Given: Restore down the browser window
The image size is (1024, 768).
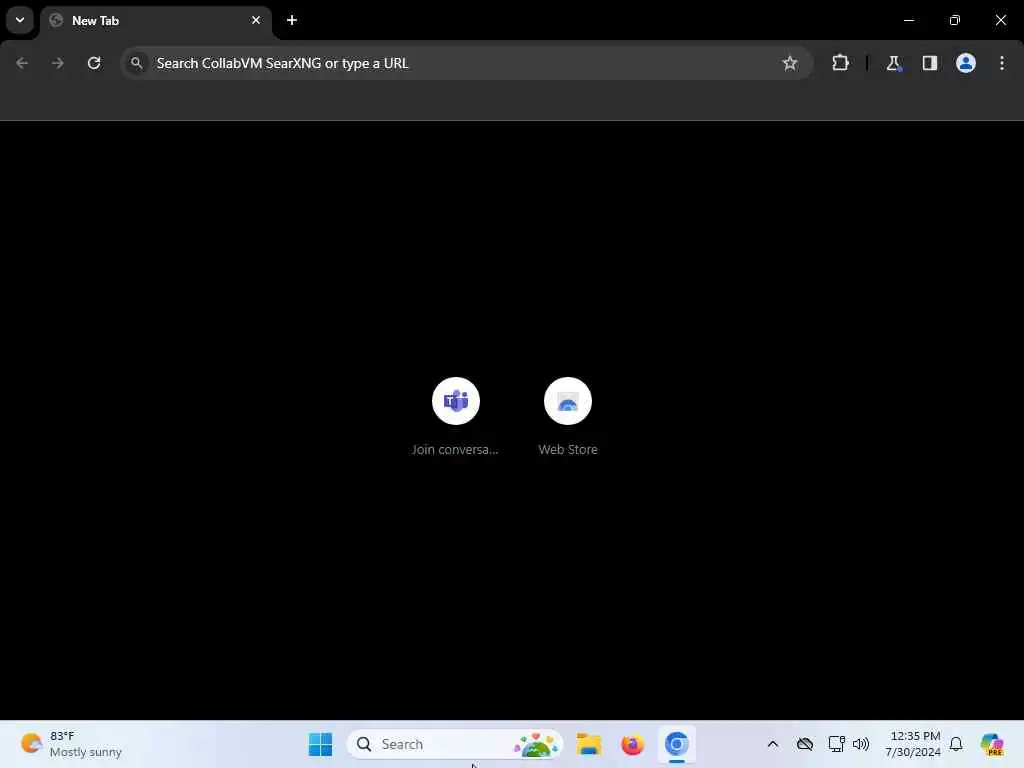Looking at the screenshot, I should 955,20.
